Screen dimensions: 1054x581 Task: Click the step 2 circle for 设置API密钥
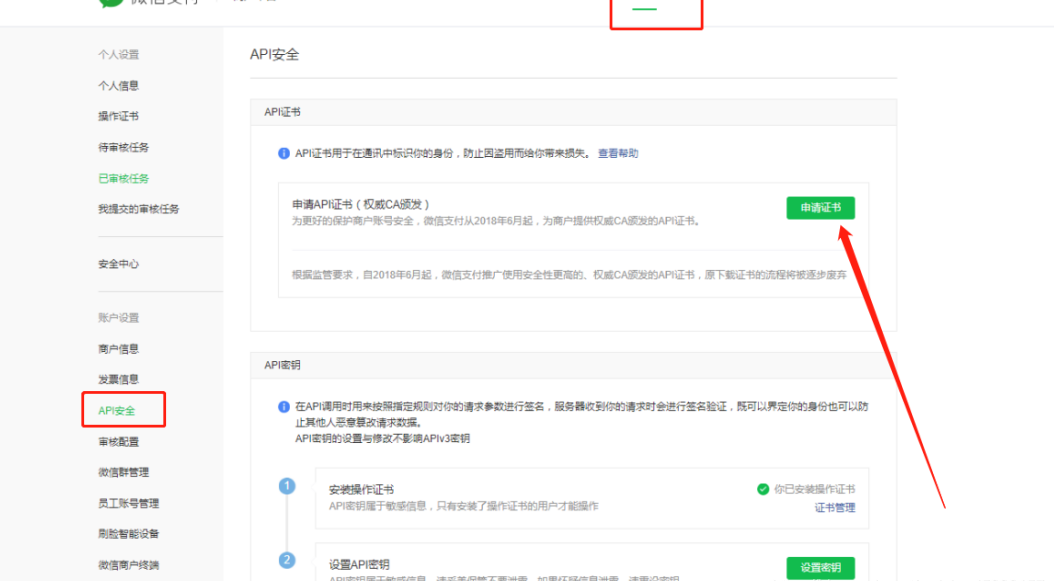coord(287,560)
